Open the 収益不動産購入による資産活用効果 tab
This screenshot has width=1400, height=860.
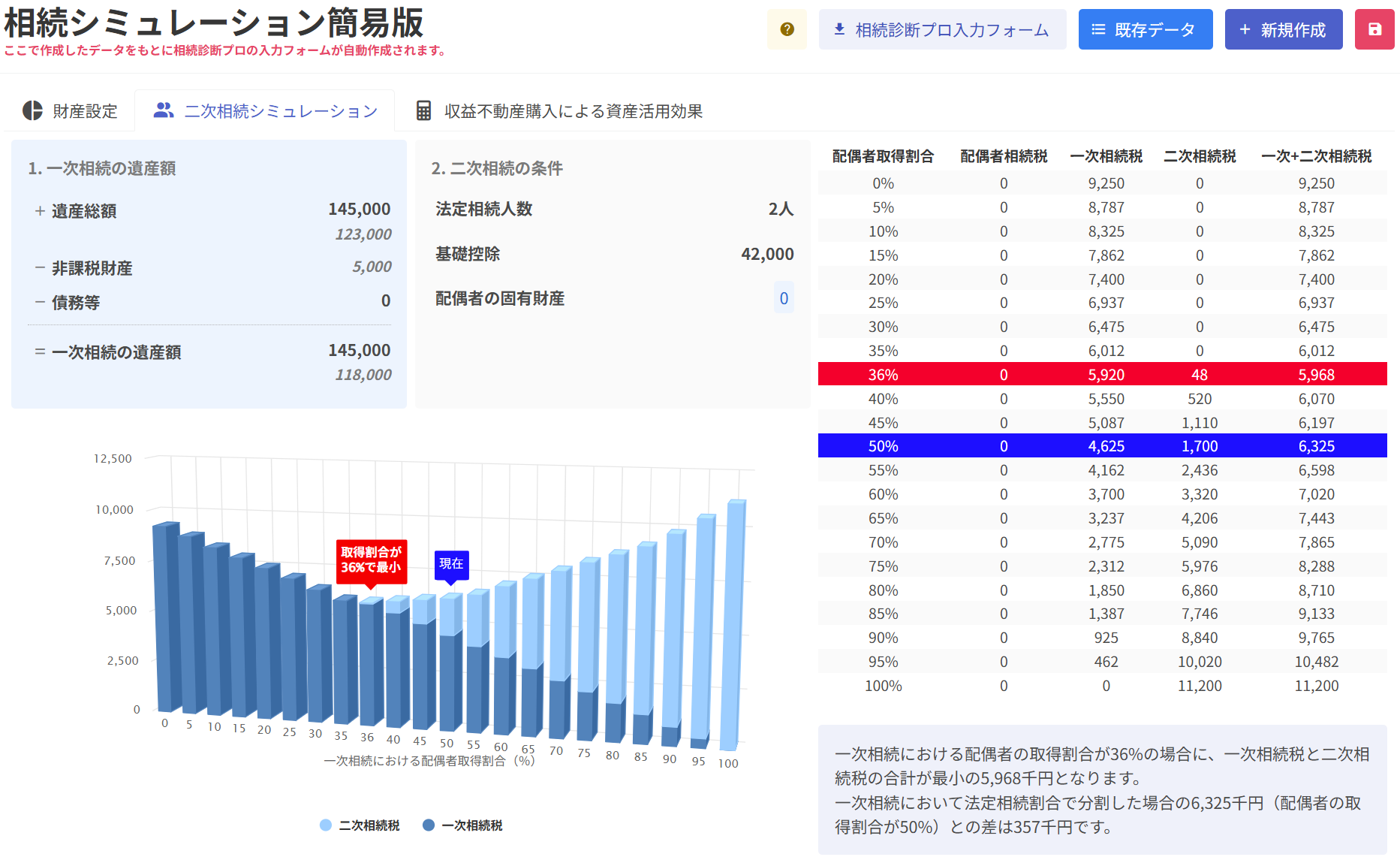pos(559,111)
